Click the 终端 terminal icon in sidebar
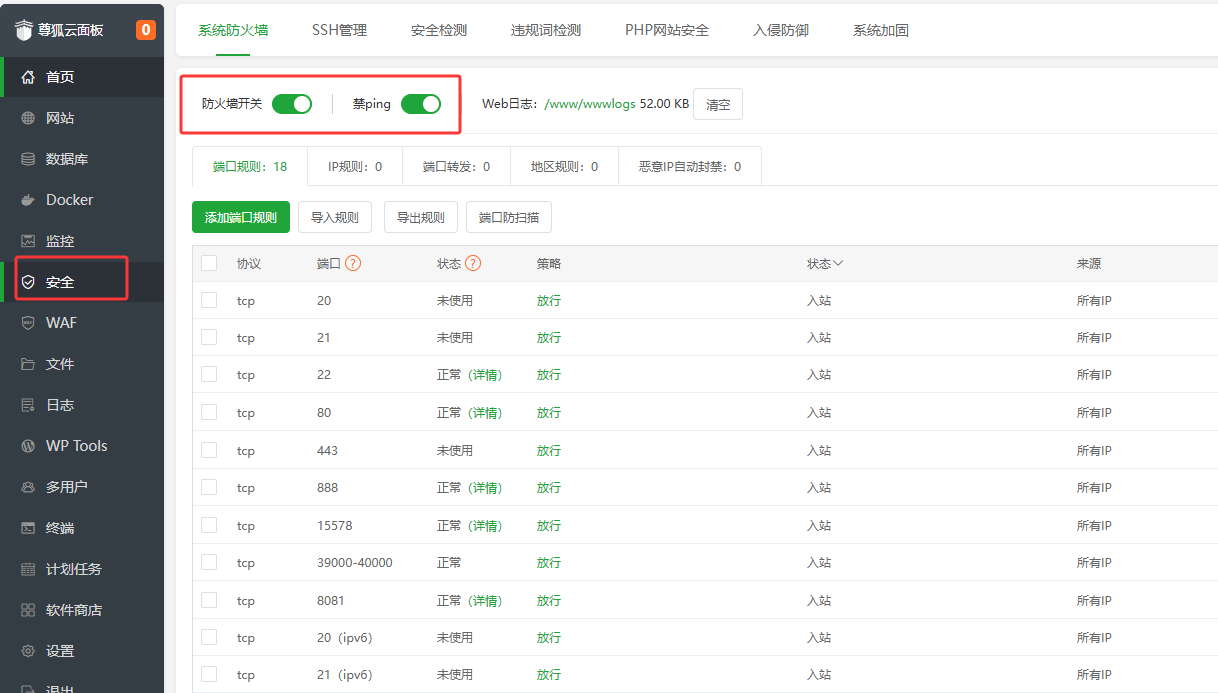The width and height of the screenshot is (1218, 693). pyautogui.click(x=28, y=528)
